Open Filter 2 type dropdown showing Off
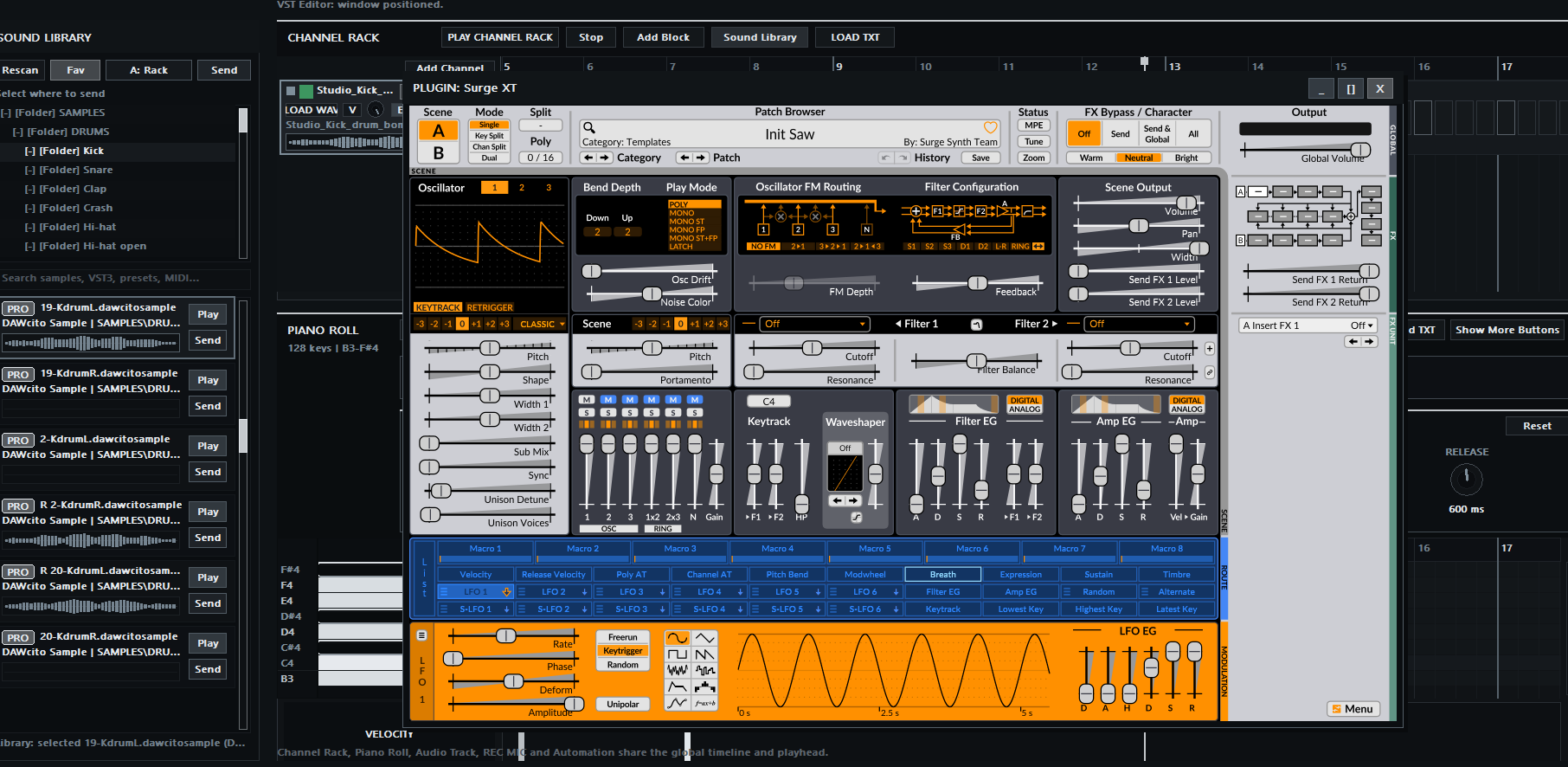 (1139, 324)
